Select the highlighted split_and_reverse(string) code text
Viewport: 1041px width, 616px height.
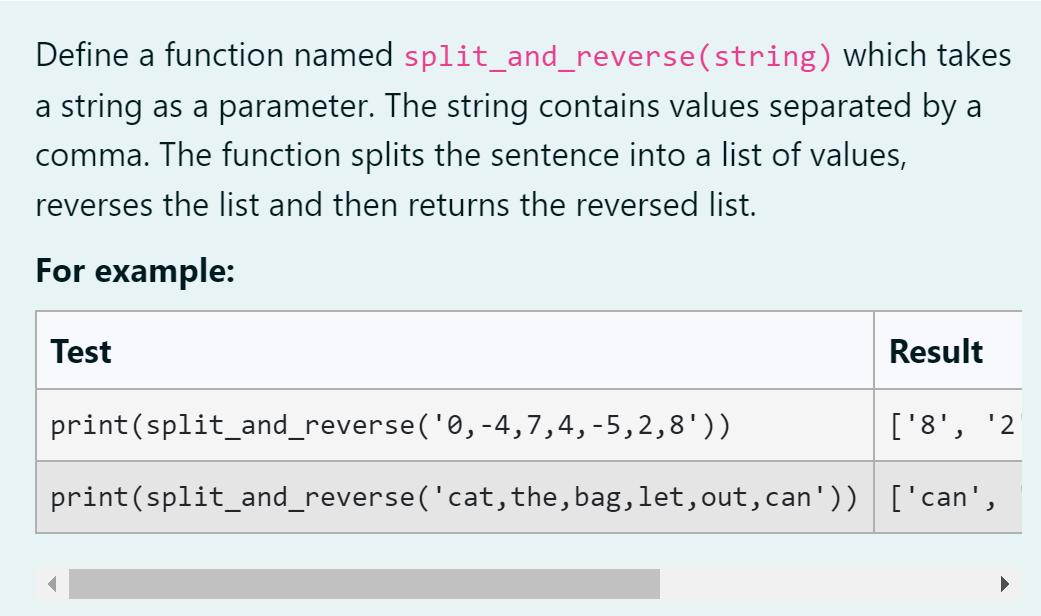[615, 57]
